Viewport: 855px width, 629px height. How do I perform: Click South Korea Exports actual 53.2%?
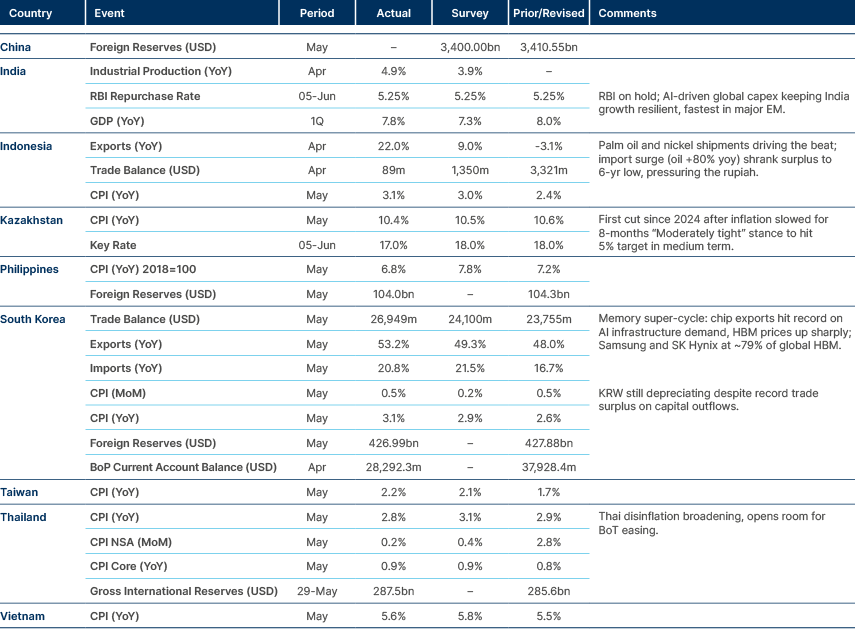click(x=393, y=344)
